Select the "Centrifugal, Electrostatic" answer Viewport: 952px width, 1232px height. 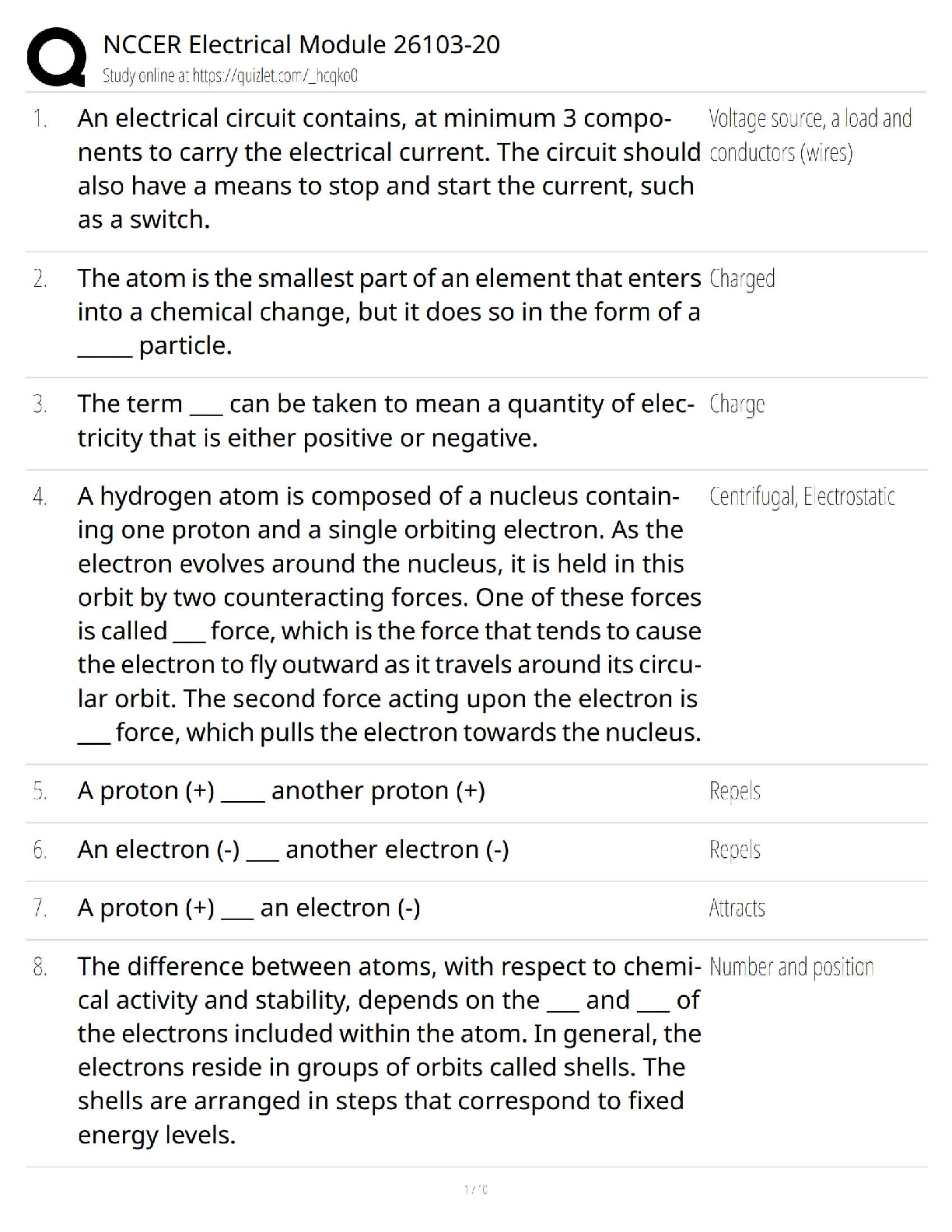[x=802, y=496]
